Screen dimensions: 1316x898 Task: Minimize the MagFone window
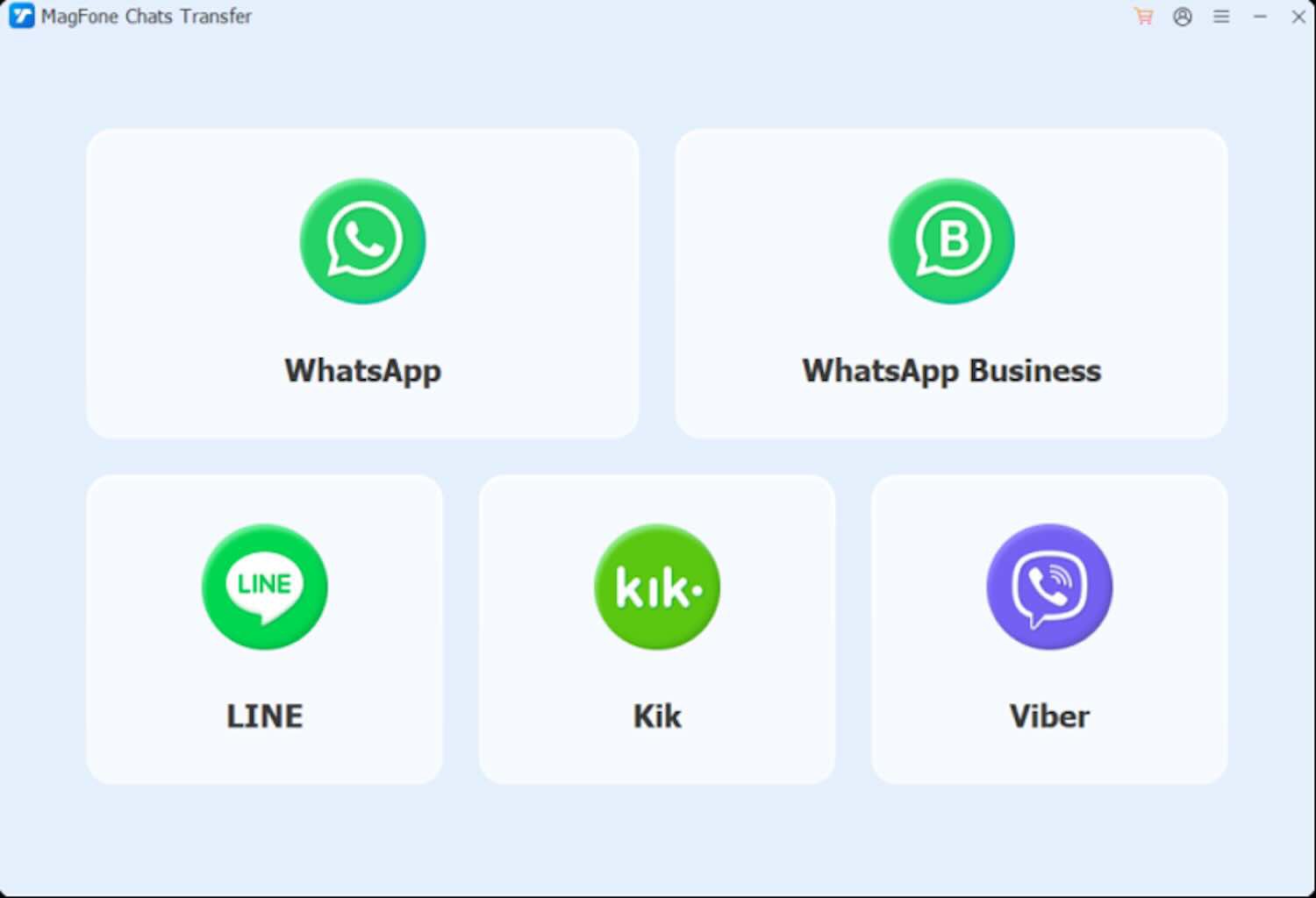[x=1260, y=17]
